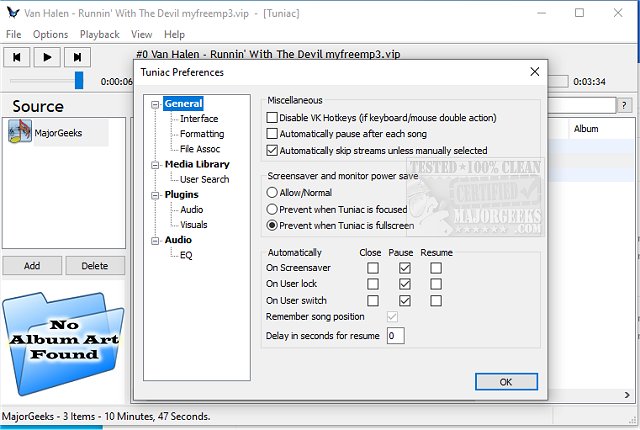Click the volume slider thumb
This screenshot has width=640, height=430.
(x=79, y=80)
